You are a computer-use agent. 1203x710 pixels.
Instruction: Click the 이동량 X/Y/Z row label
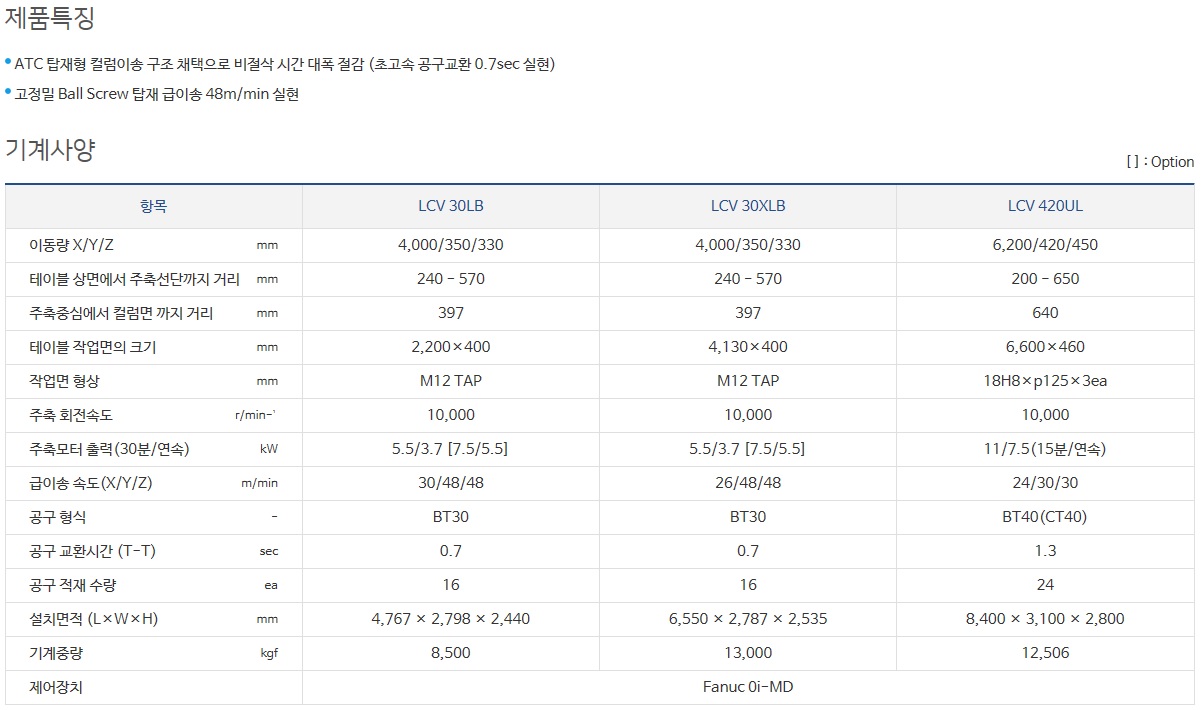(80, 245)
